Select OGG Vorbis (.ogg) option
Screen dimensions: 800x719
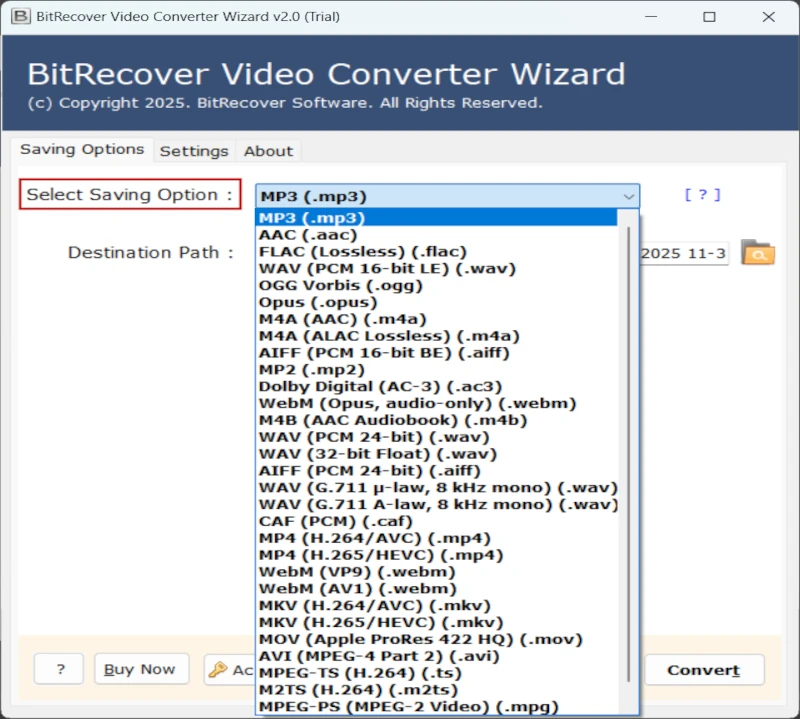(x=436, y=285)
